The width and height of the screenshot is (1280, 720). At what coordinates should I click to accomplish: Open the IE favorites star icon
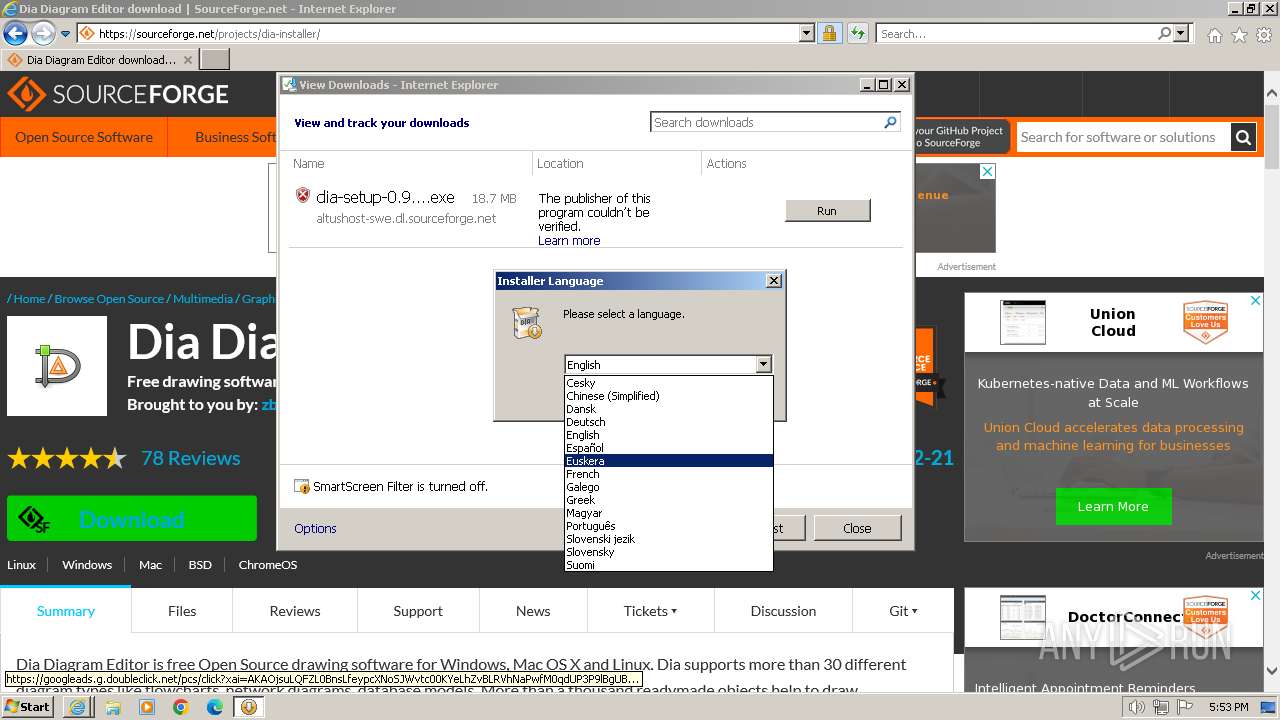1239,35
